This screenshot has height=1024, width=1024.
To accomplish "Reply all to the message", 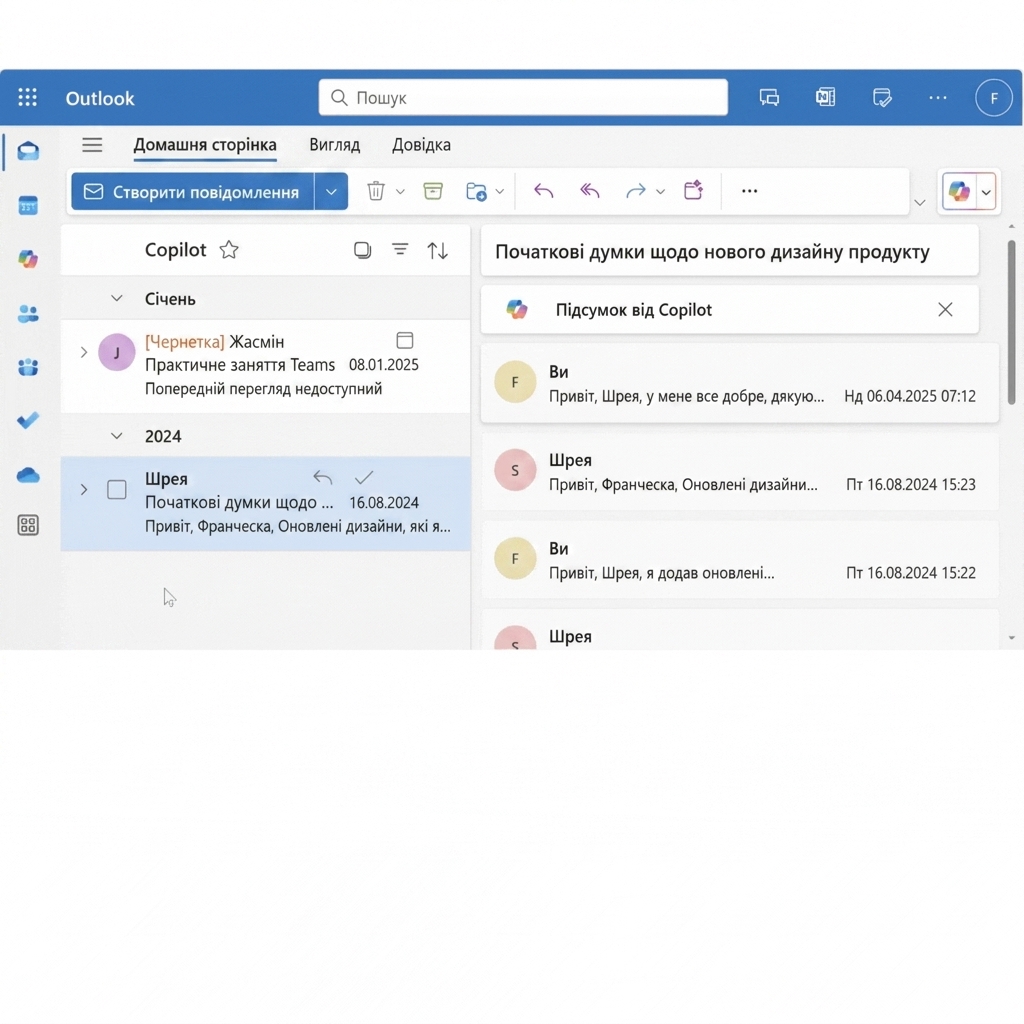I will (x=590, y=191).
